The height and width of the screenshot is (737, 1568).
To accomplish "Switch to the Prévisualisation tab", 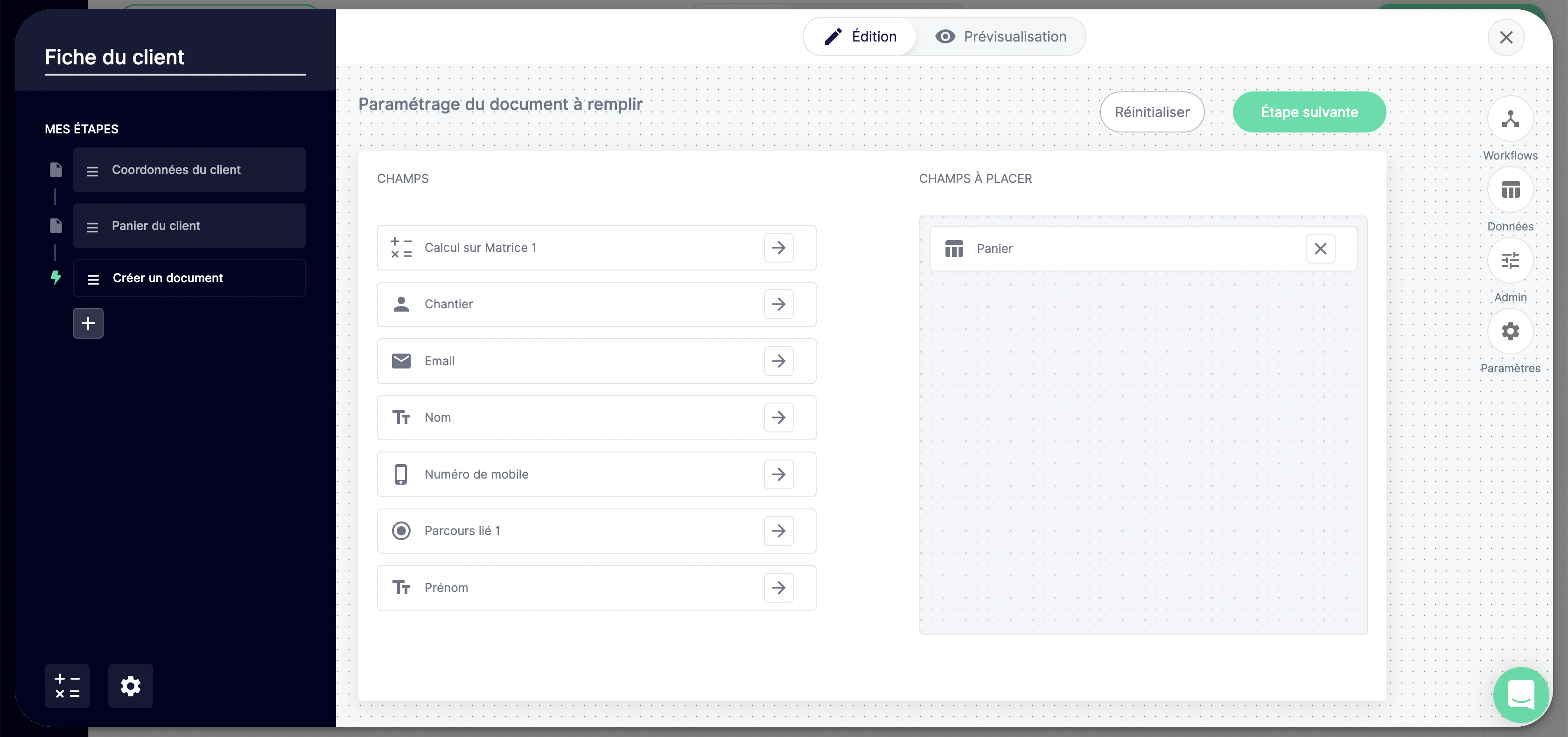I will tap(1001, 36).
